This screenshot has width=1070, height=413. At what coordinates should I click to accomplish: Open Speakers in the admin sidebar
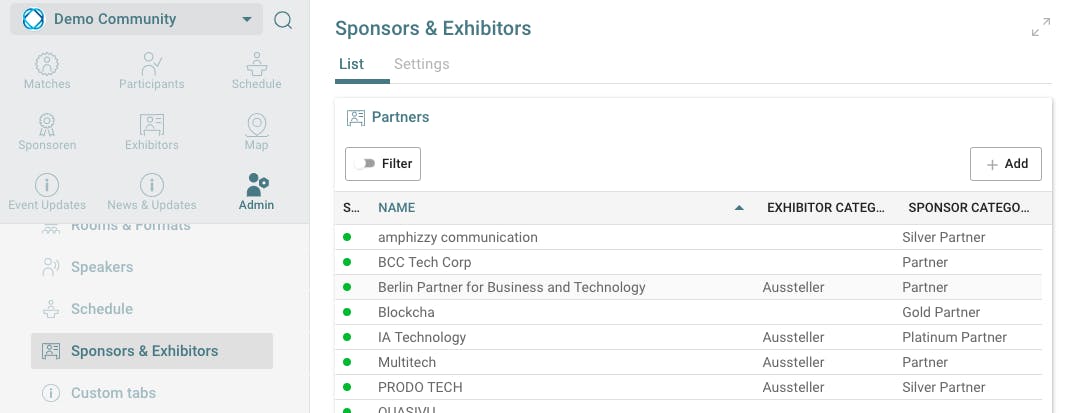pos(101,267)
